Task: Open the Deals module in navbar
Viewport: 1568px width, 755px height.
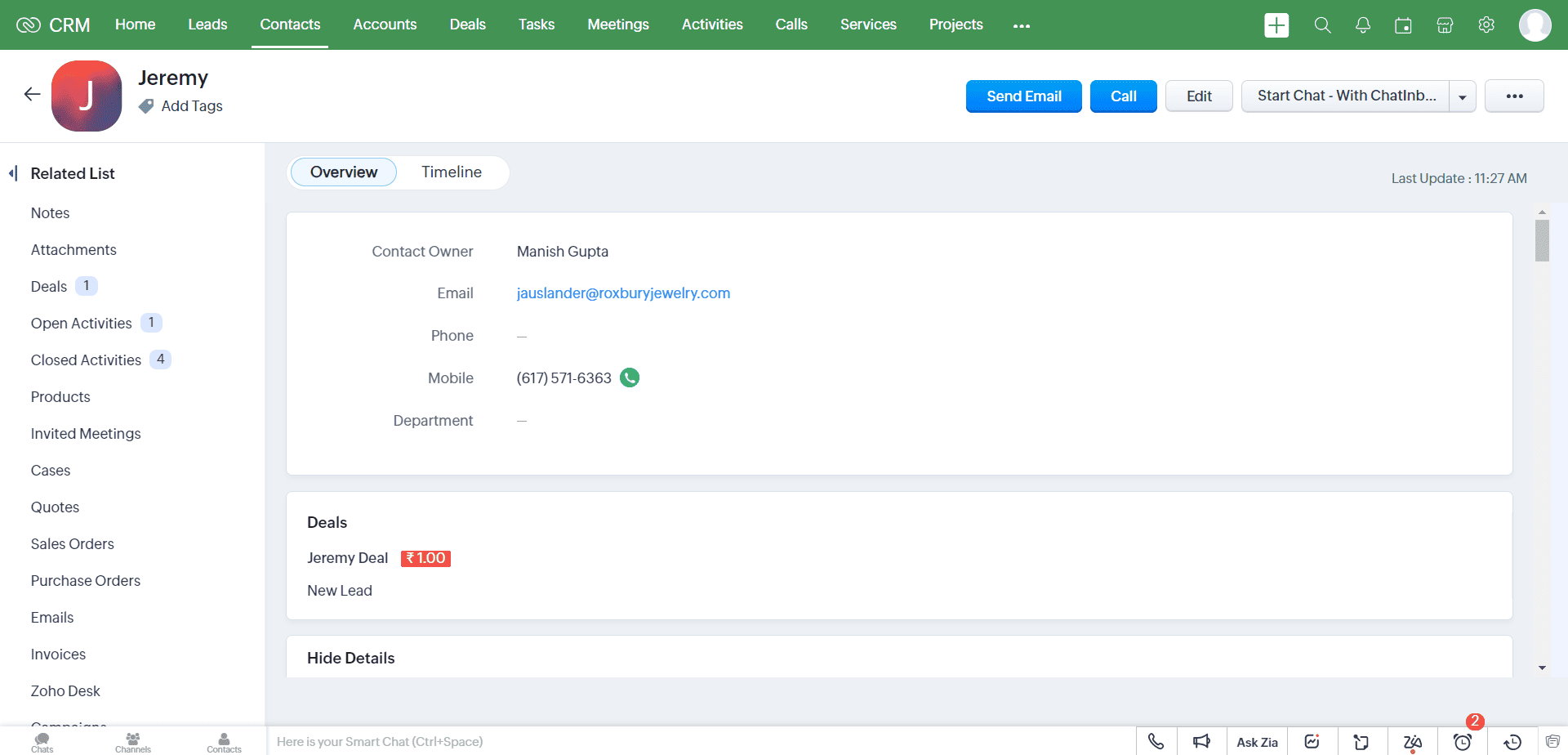Action: point(467,25)
